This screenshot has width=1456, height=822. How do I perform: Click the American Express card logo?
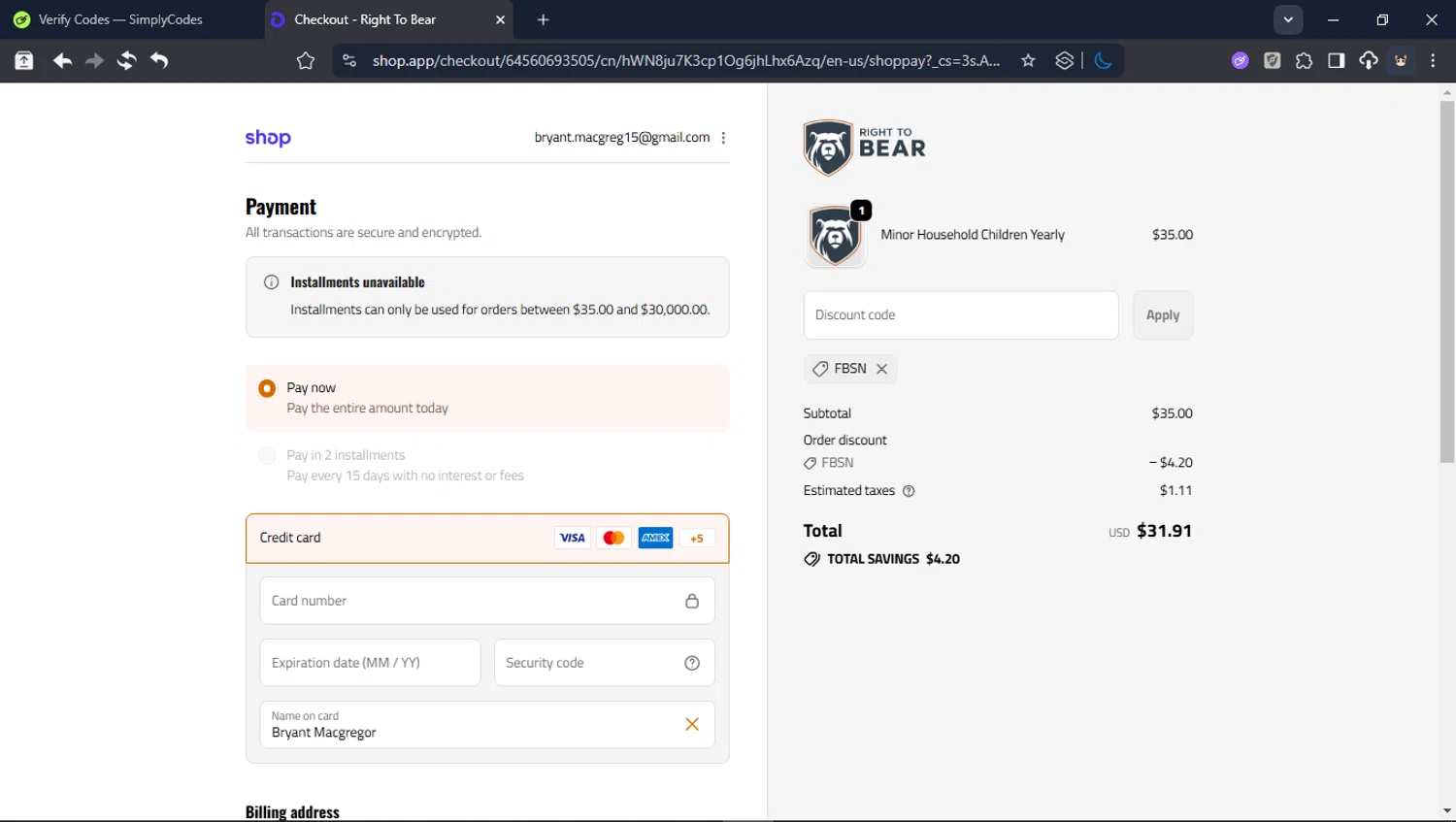click(655, 539)
